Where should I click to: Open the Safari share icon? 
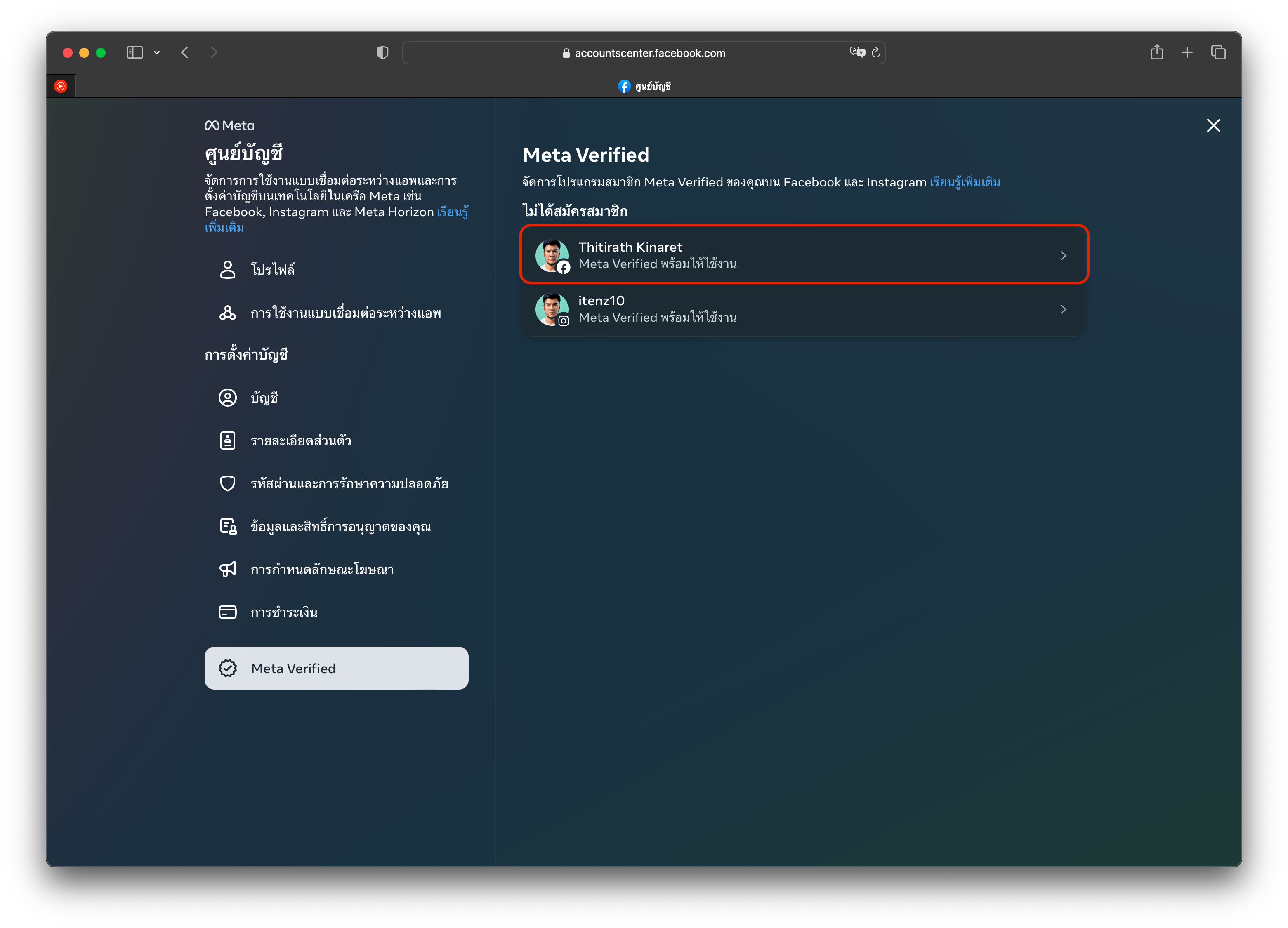1157,53
